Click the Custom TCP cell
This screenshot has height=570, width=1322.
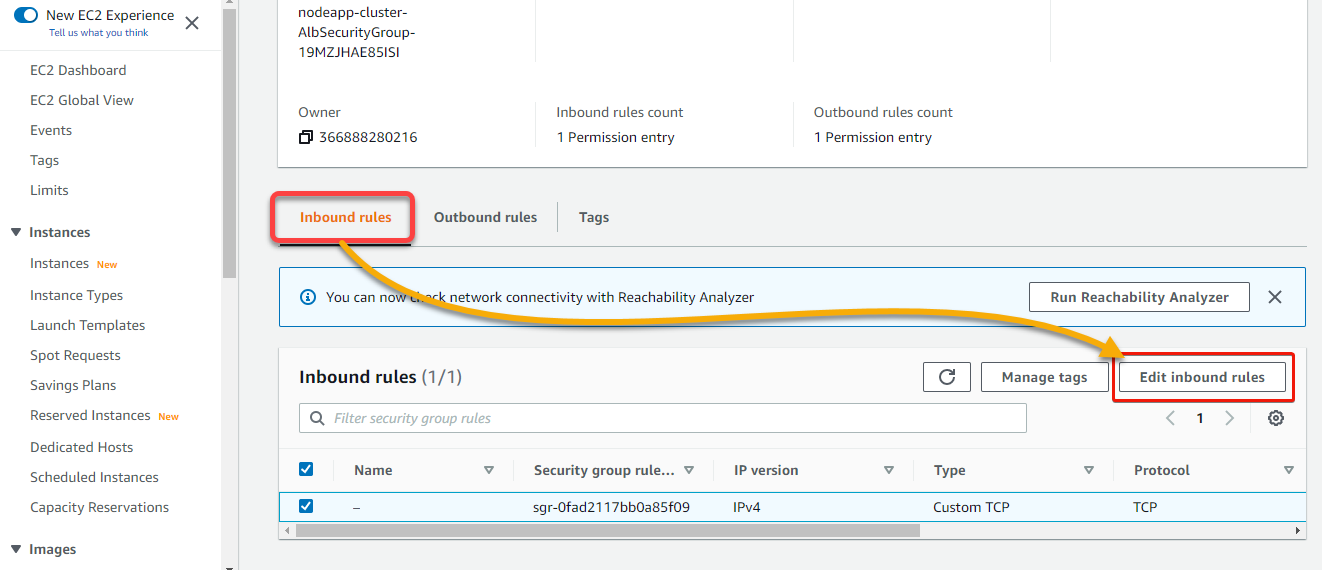971,507
